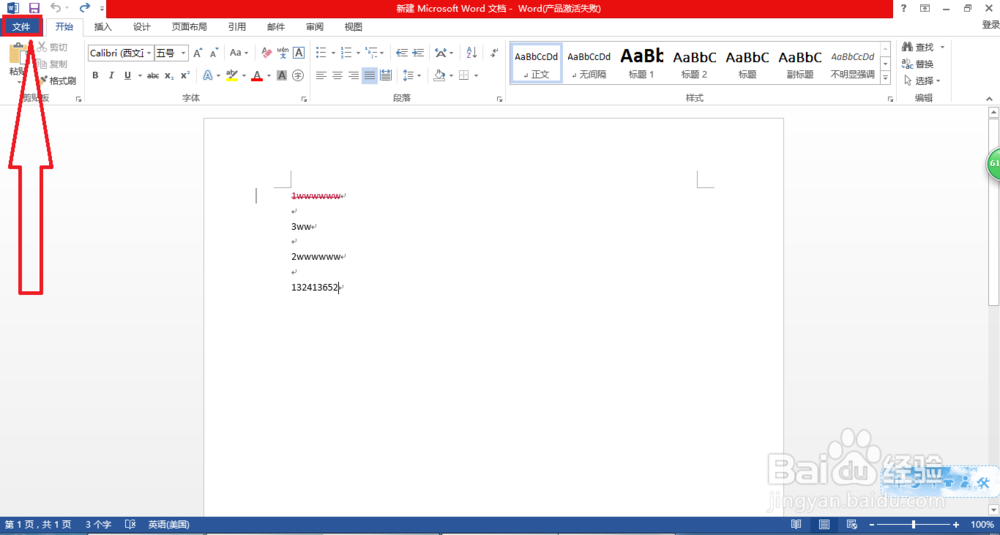Image resolution: width=1000 pixels, height=535 pixels.
Task: Shrink font size with the smaller A icon
Action: point(214,53)
